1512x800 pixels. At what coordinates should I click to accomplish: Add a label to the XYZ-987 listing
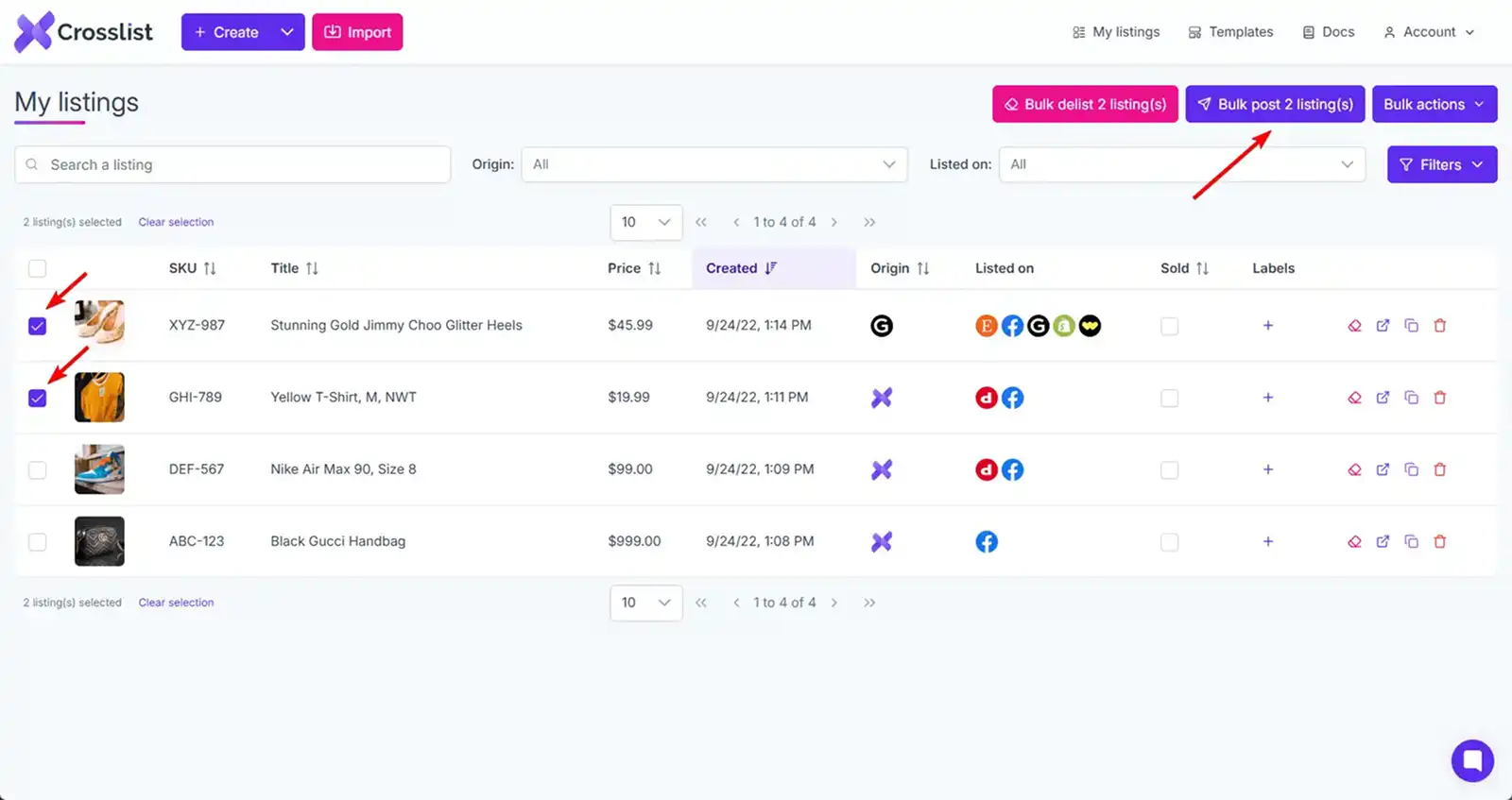point(1268,326)
